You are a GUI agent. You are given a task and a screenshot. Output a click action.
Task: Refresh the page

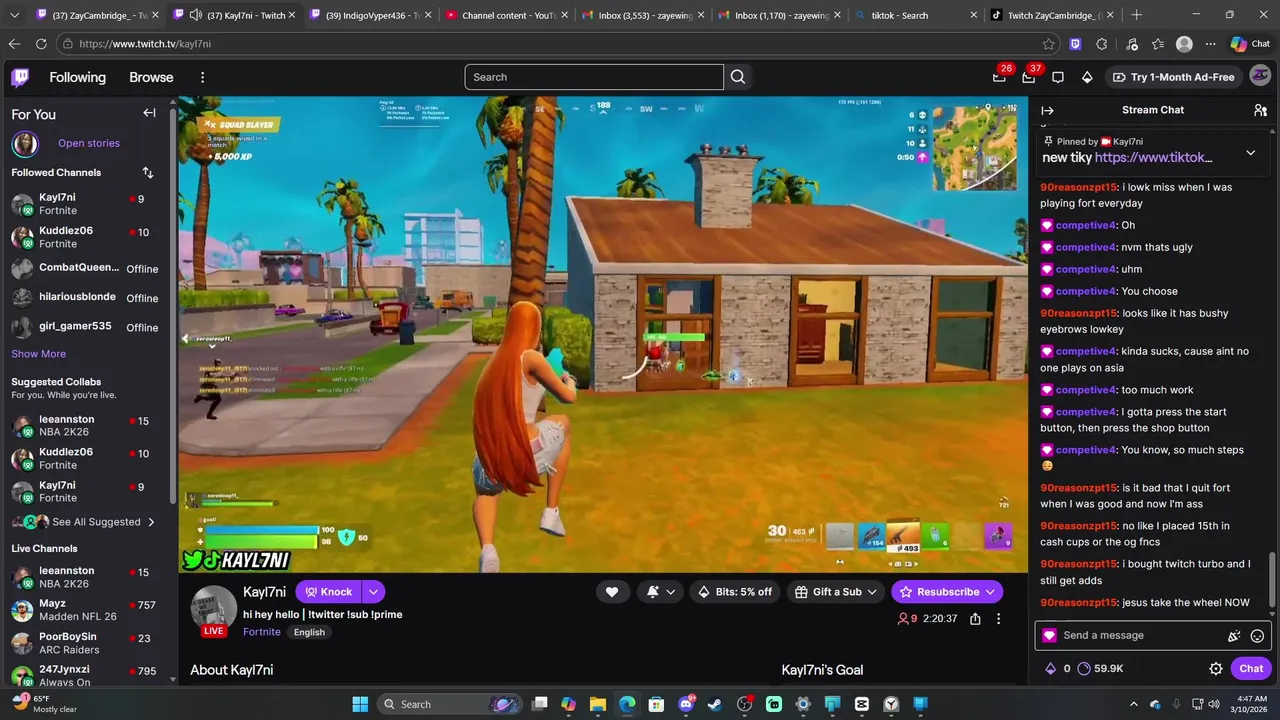point(41,44)
